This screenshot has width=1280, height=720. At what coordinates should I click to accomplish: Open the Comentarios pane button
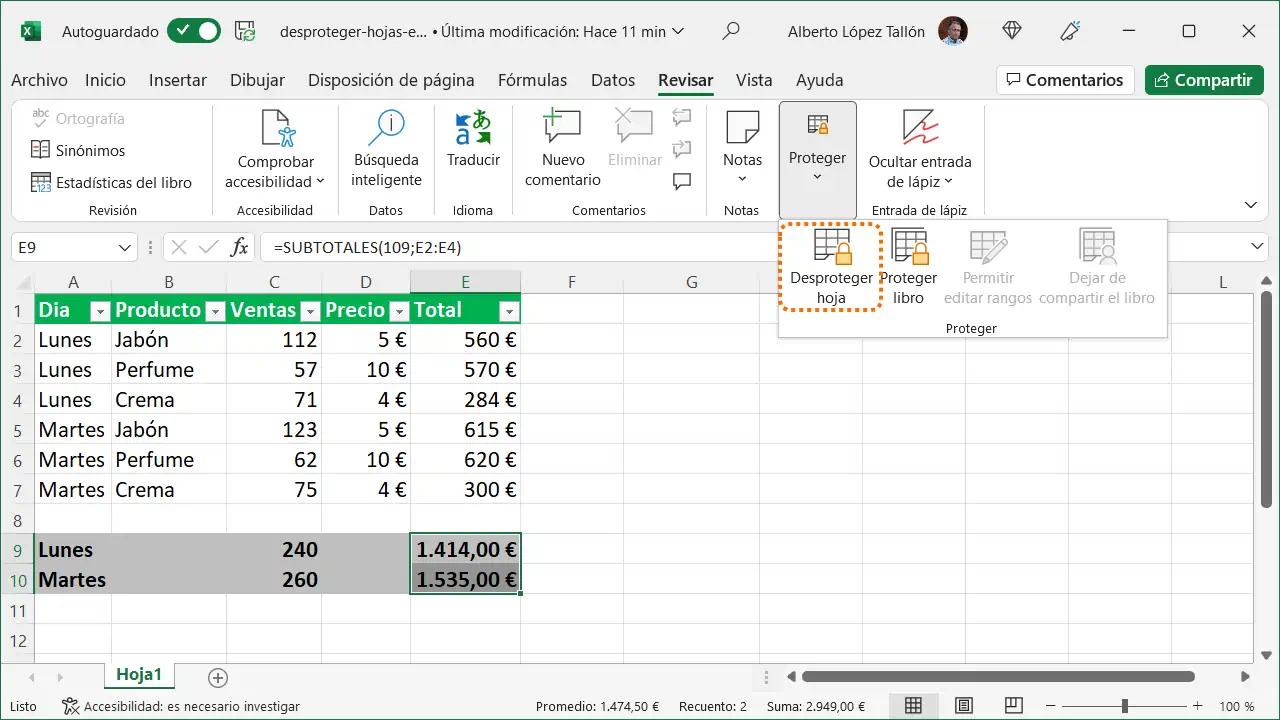tap(1064, 80)
